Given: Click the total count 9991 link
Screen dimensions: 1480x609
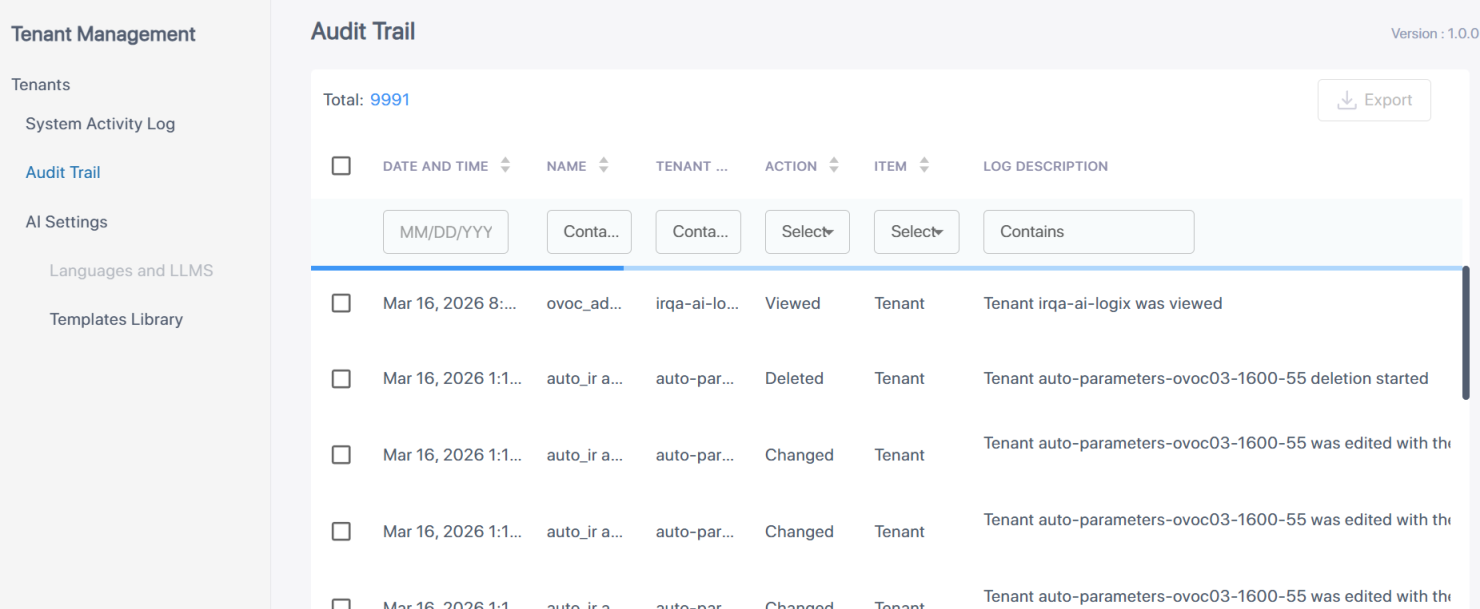Looking at the screenshot, I should click(x=389, y=100).
